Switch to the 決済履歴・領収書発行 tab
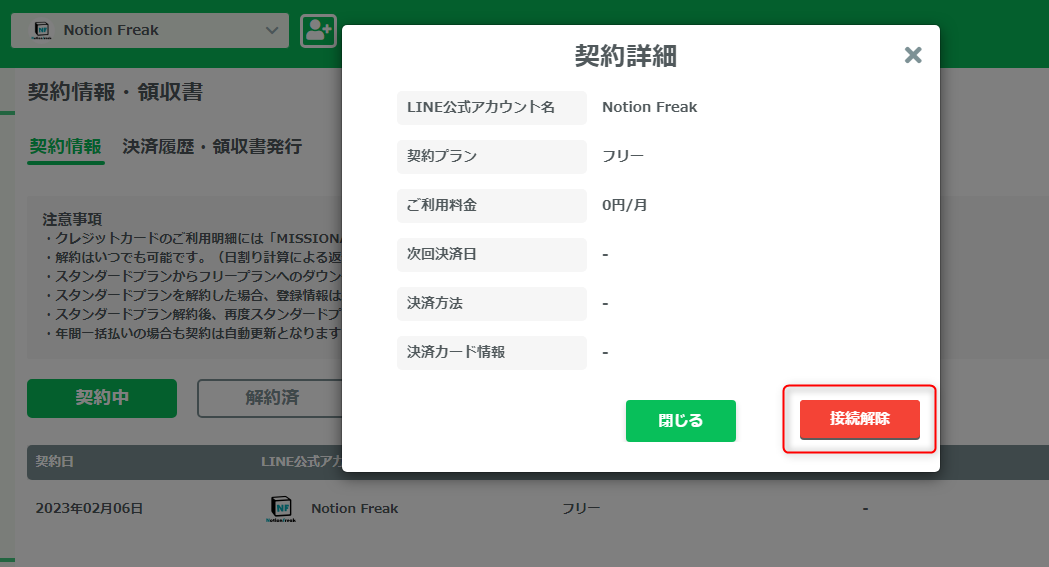1049x567 pixels. pyautogui.click(x=212, y=146)
